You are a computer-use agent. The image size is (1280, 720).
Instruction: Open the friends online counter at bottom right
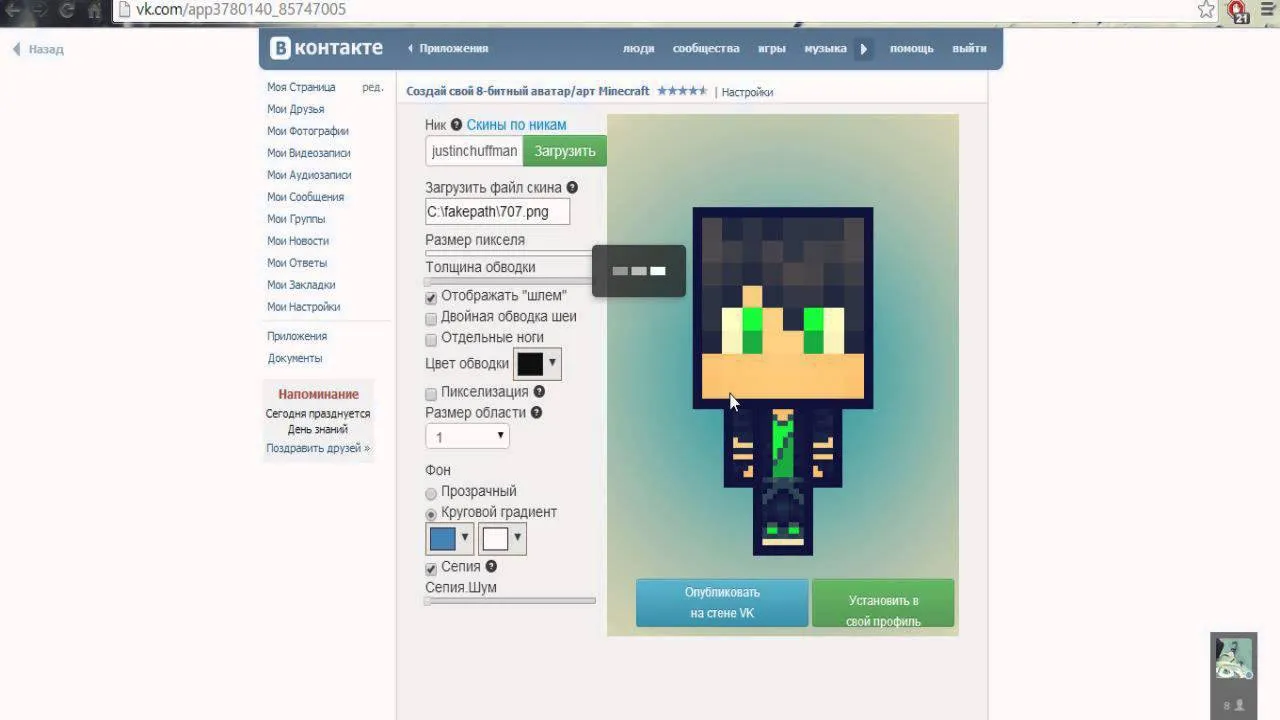tap(1233, 705)
